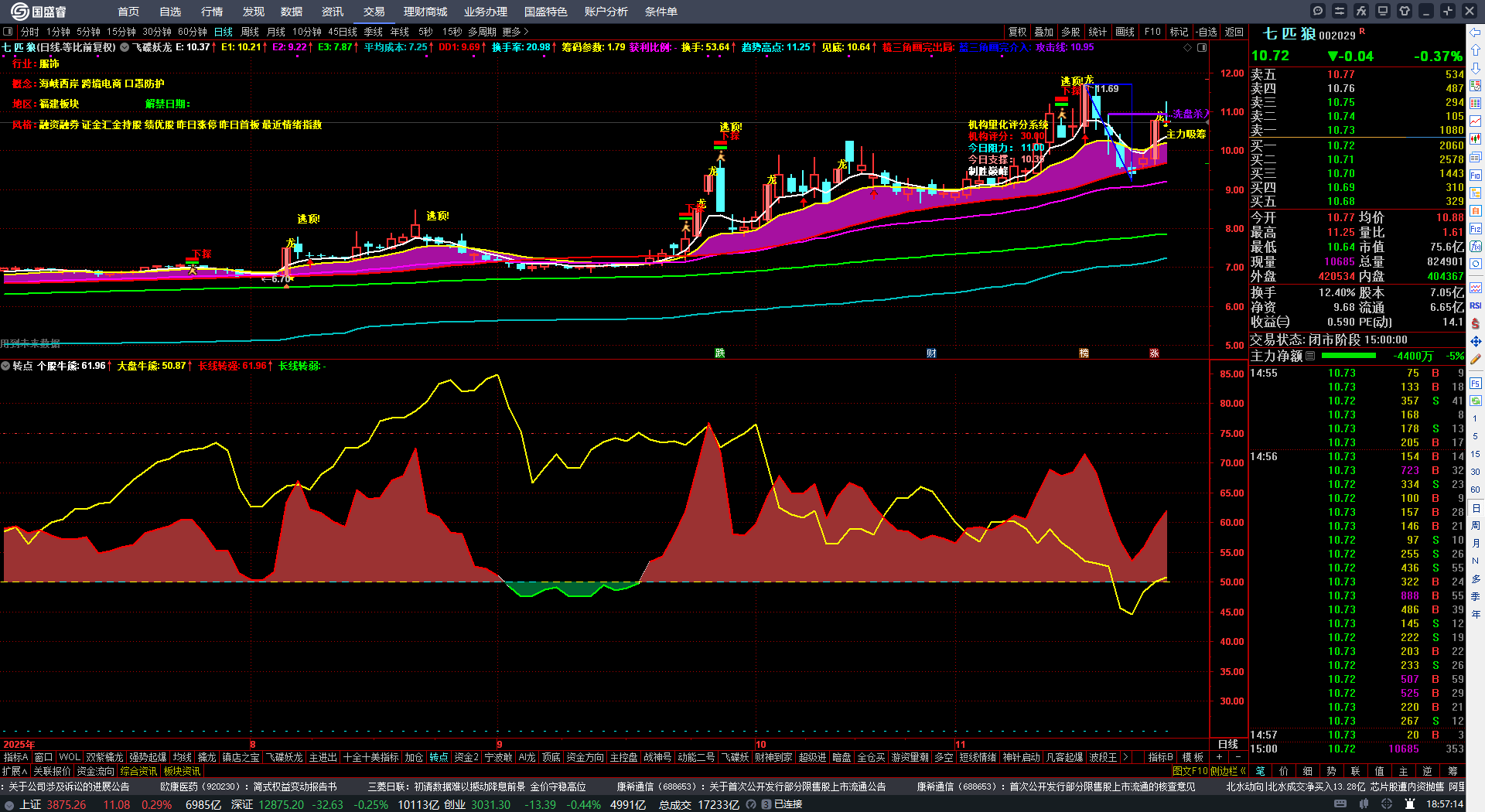Viewport: 1485px width, 812px height.
Task: Click the 关于公司涉及诉讼的进展公告 news headline
Action: [x=70, y=786]
